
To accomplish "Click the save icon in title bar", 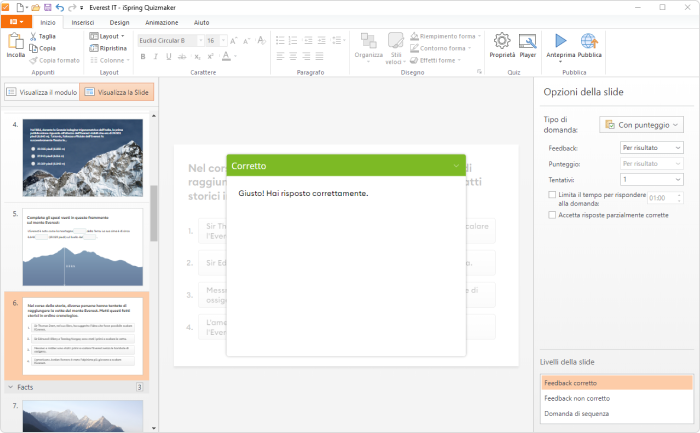I will (x=46, y=7).
